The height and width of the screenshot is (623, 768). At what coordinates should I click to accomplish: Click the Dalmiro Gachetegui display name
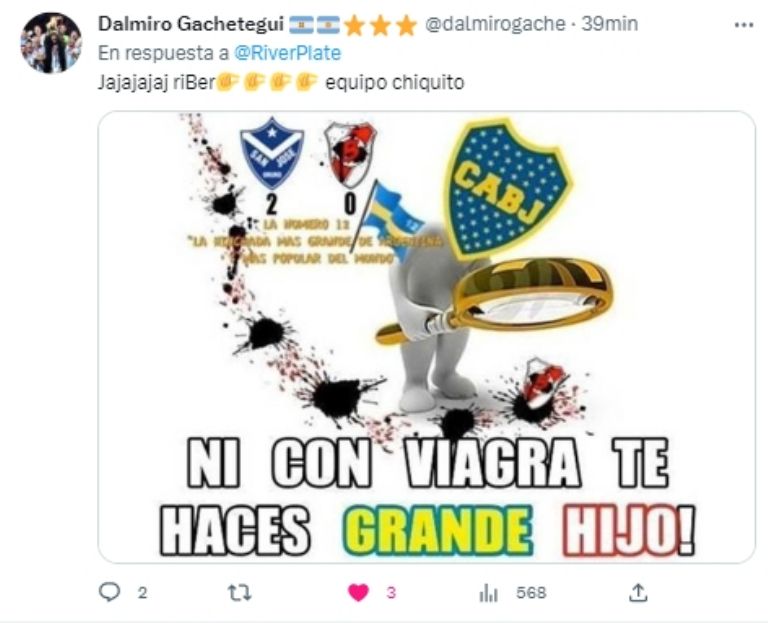click(x=191, y=24)
